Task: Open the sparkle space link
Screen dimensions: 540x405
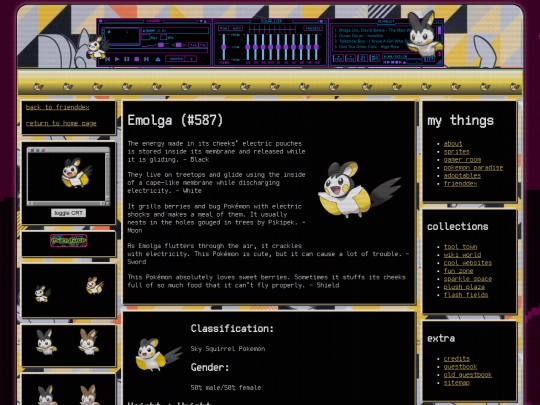Action: point(468,279)
